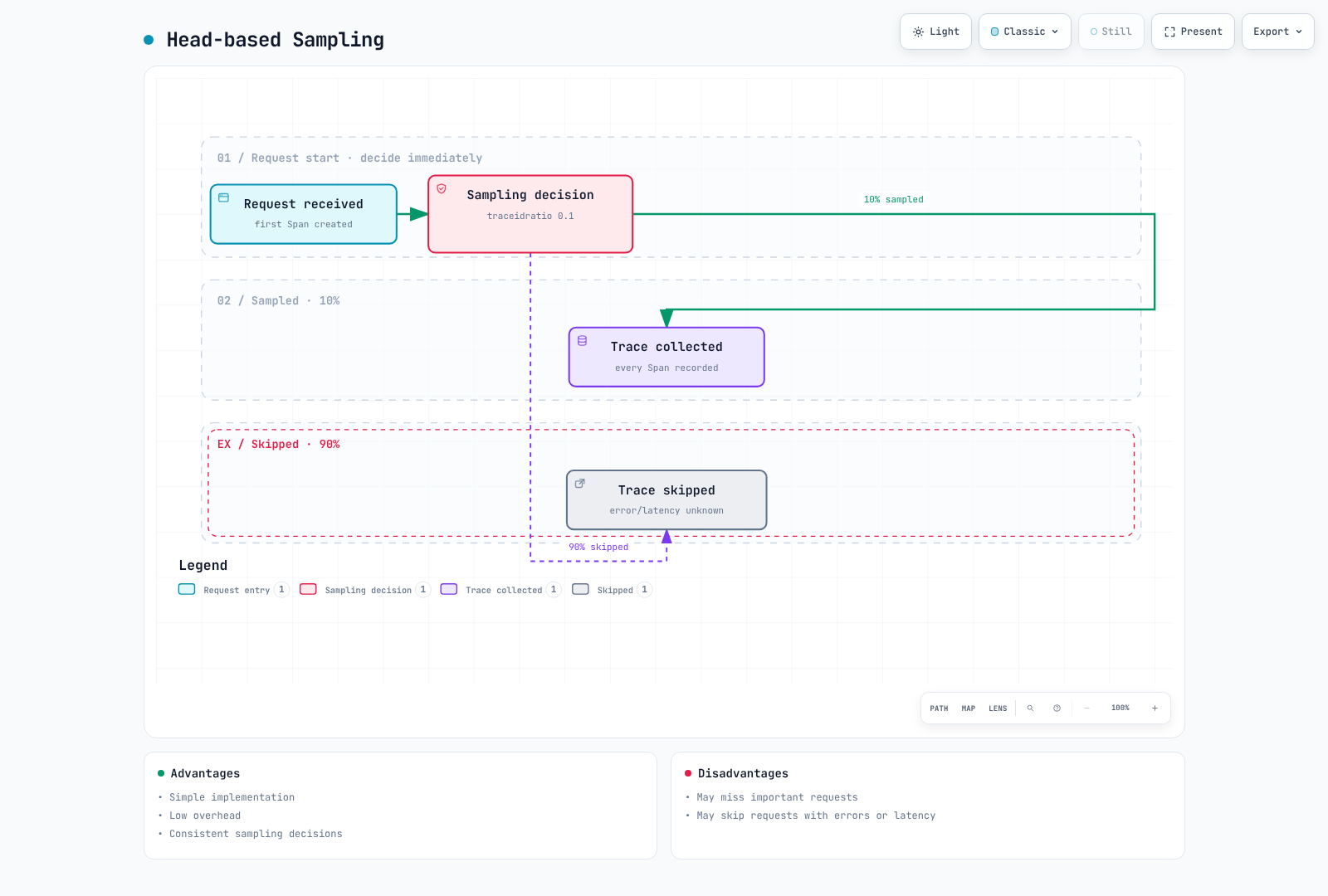
Task: Toggle Sampling decision legend swatch
Action: point(308,589)
